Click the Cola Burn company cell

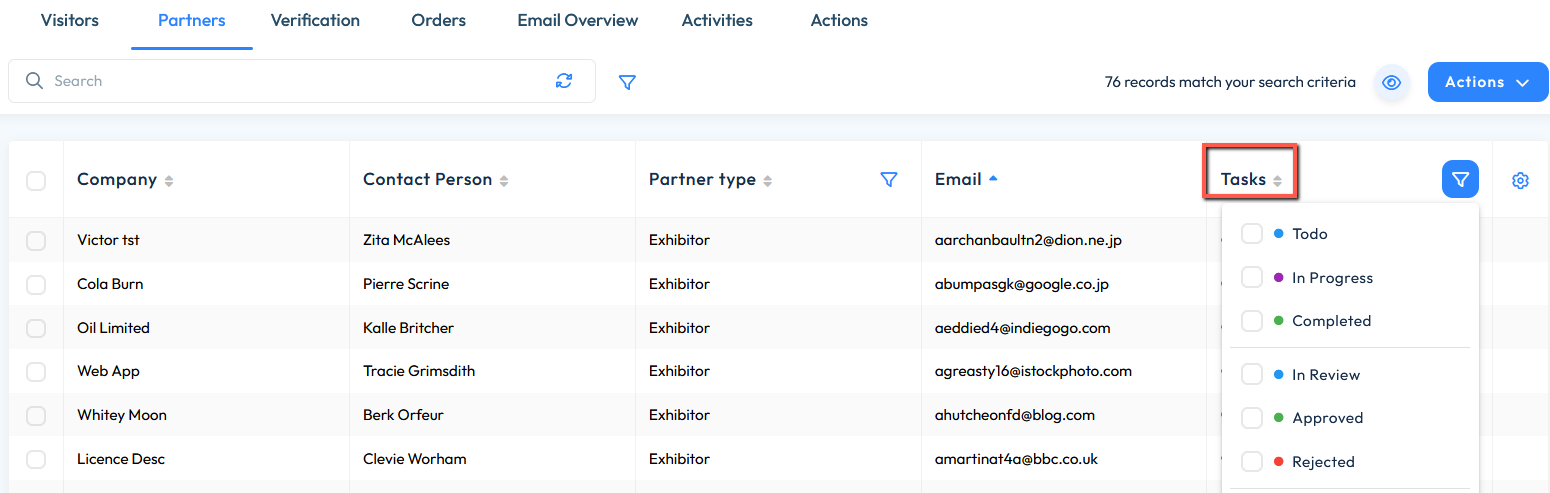coord(110,284)
